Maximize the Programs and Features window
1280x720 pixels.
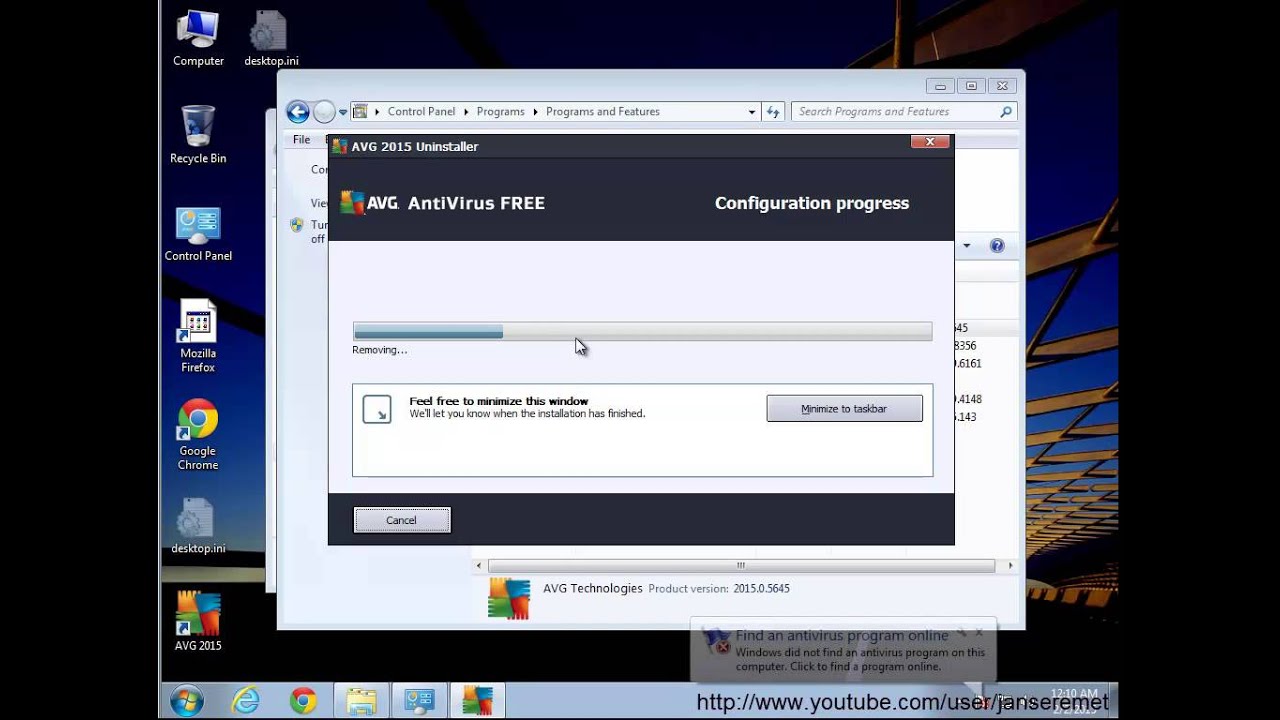[x=971, y=86]
